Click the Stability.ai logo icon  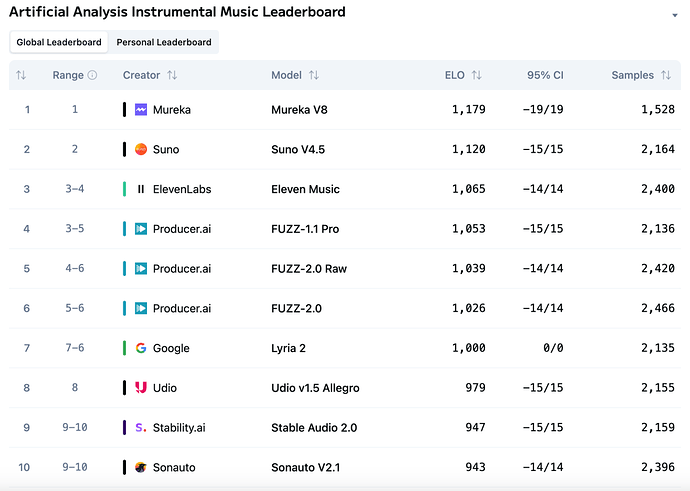click(x=141, y=428)
